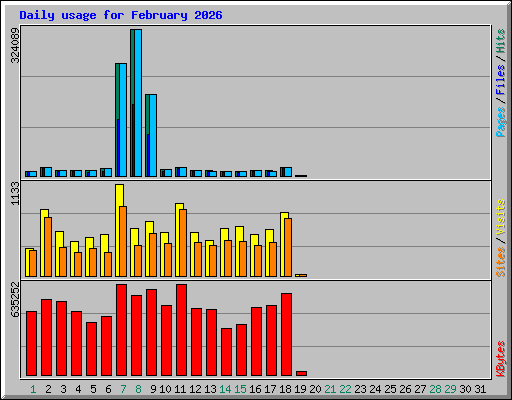Click the hits bar for day 9
512x400 pixels.
pyautogui.click(x=147, y=113)
